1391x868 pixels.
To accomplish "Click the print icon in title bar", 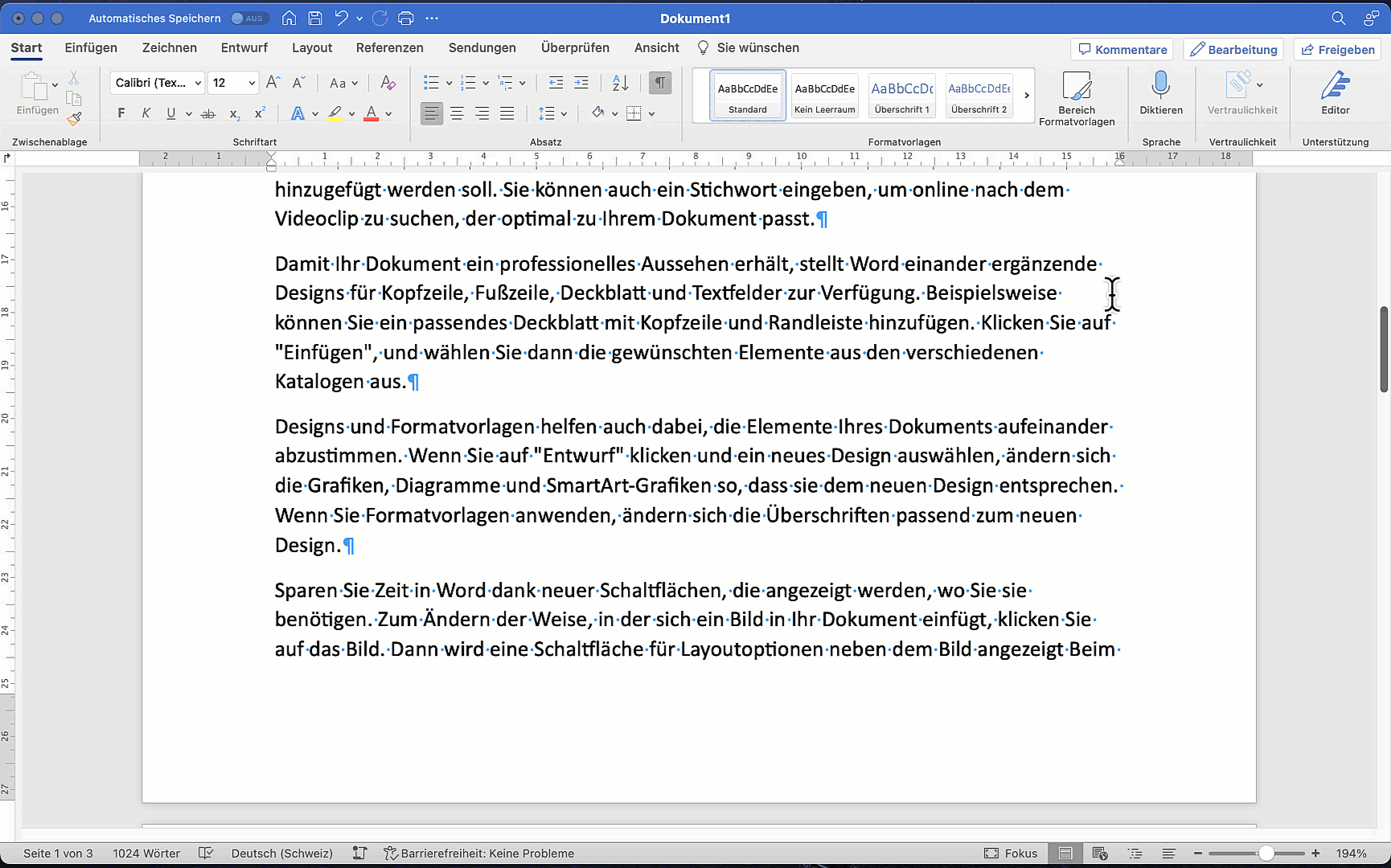I will tap(406, 18).
